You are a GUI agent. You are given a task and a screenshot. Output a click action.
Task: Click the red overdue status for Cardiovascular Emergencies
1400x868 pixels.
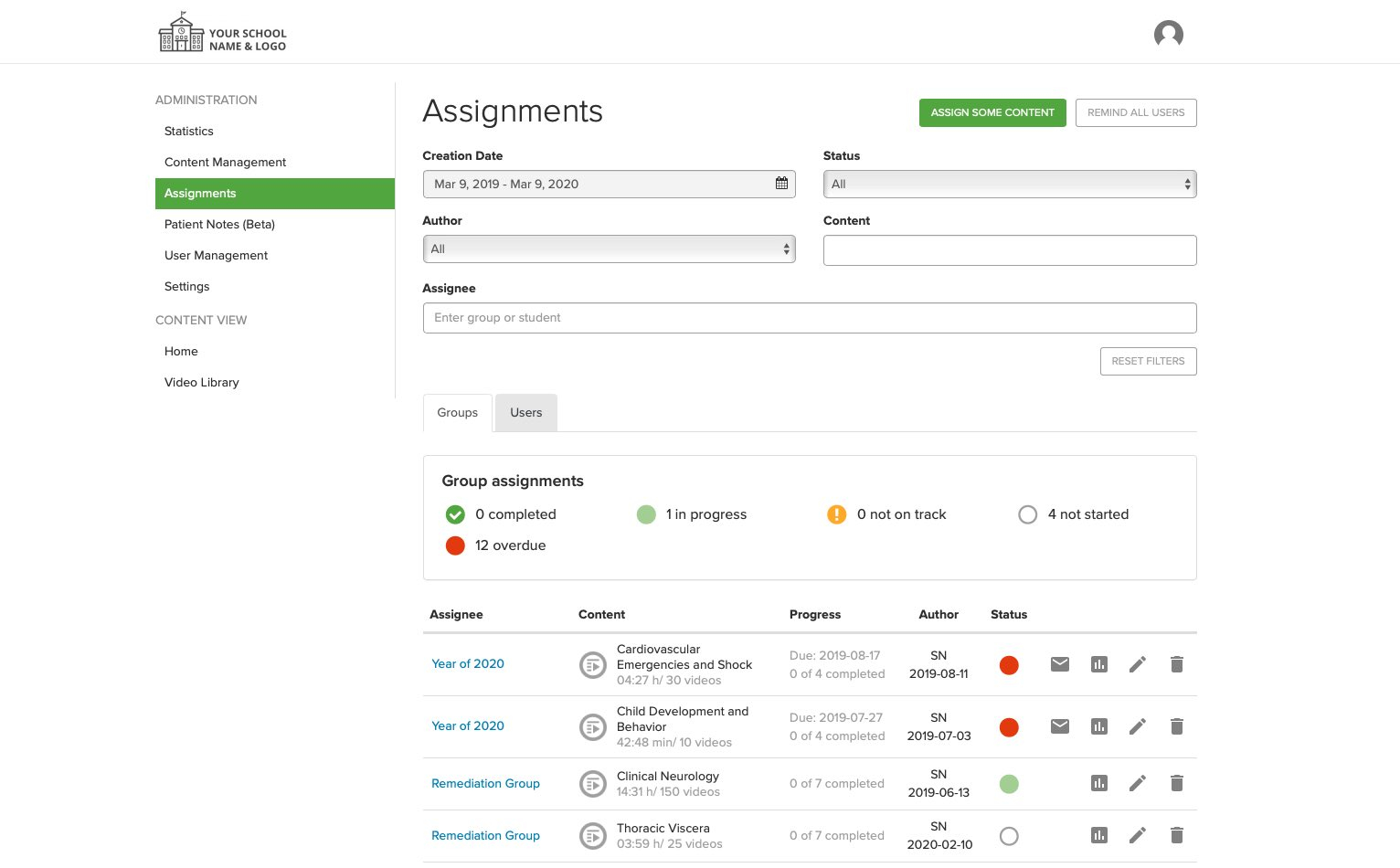tap(1009, 665)
